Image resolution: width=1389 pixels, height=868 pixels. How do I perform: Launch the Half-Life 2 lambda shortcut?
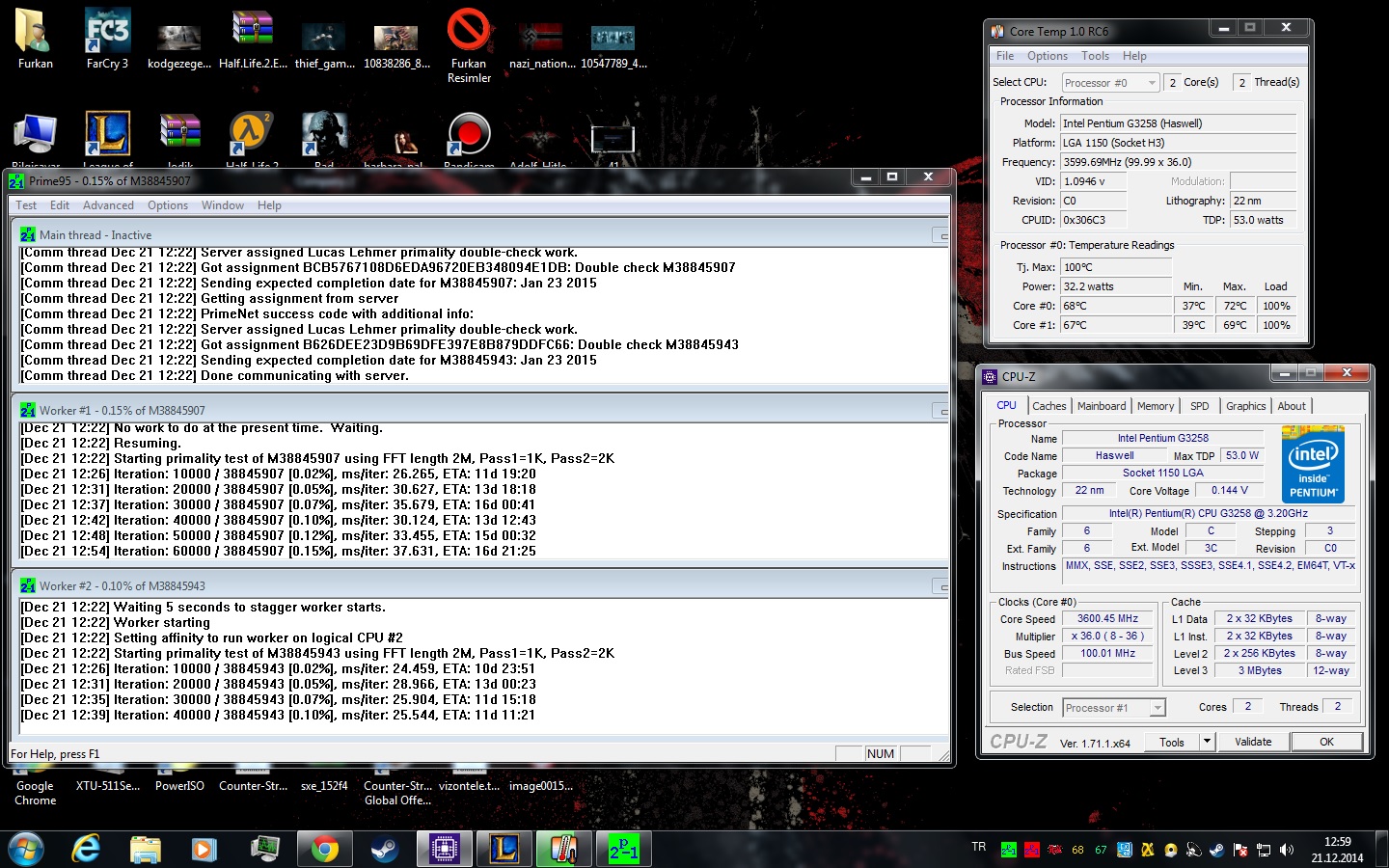pyautogui.click(x=252, y=135)
